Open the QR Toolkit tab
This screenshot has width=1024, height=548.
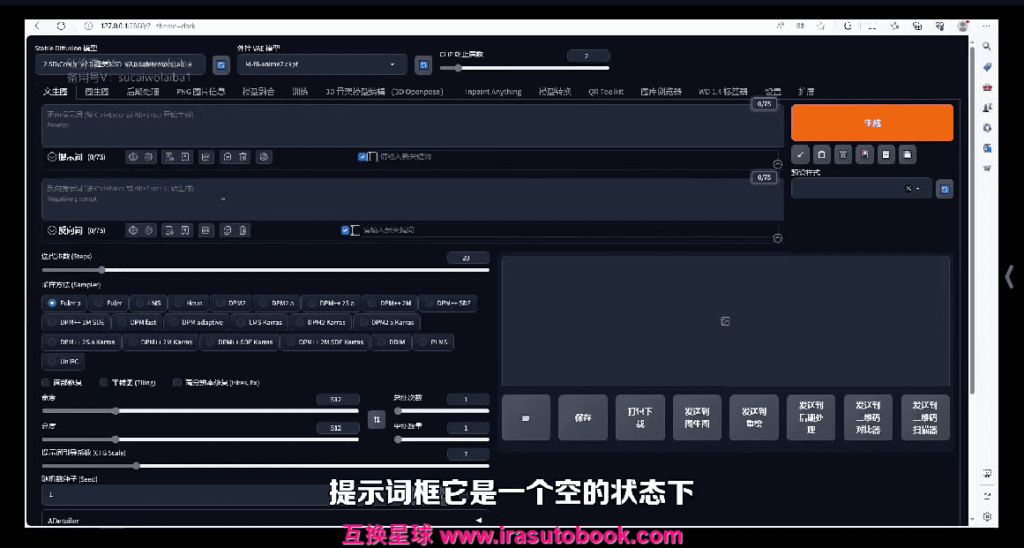[605, 92]
